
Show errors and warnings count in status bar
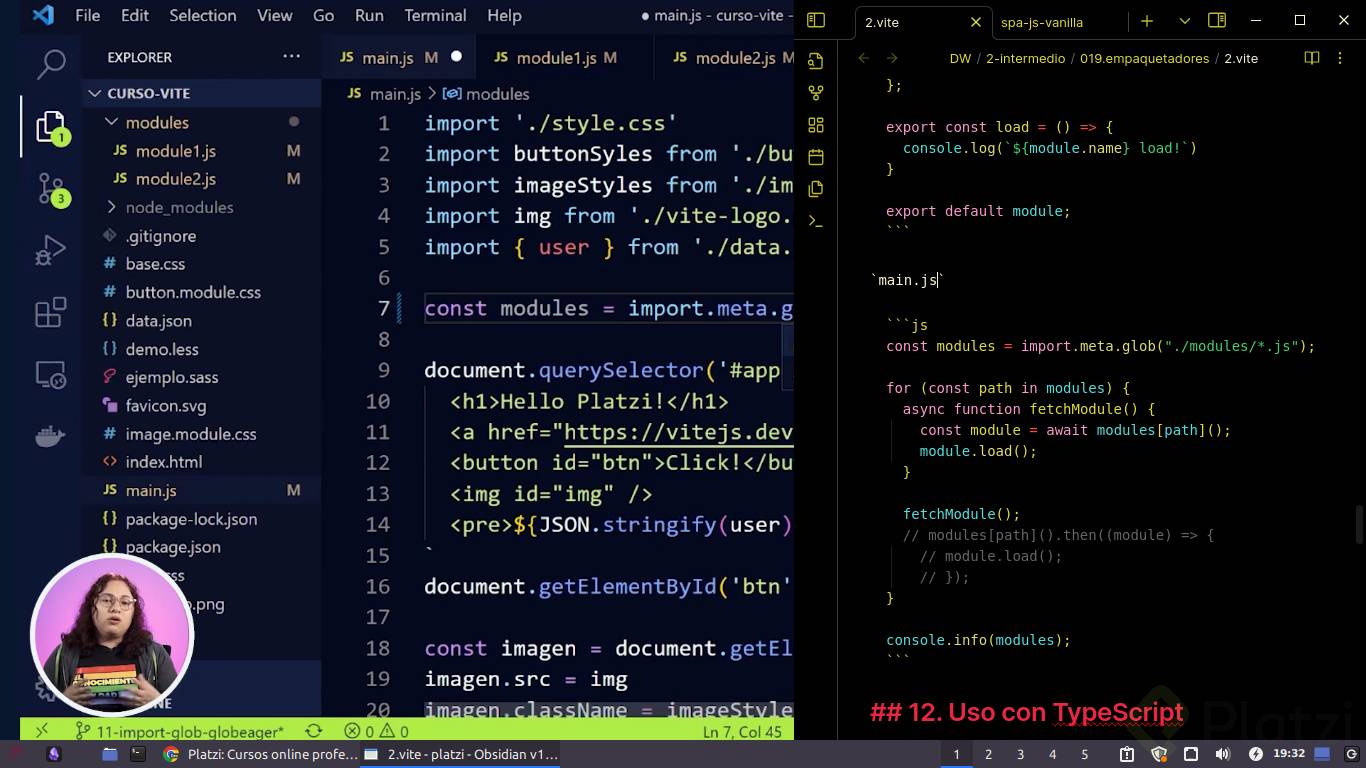(x=376, y=732)
